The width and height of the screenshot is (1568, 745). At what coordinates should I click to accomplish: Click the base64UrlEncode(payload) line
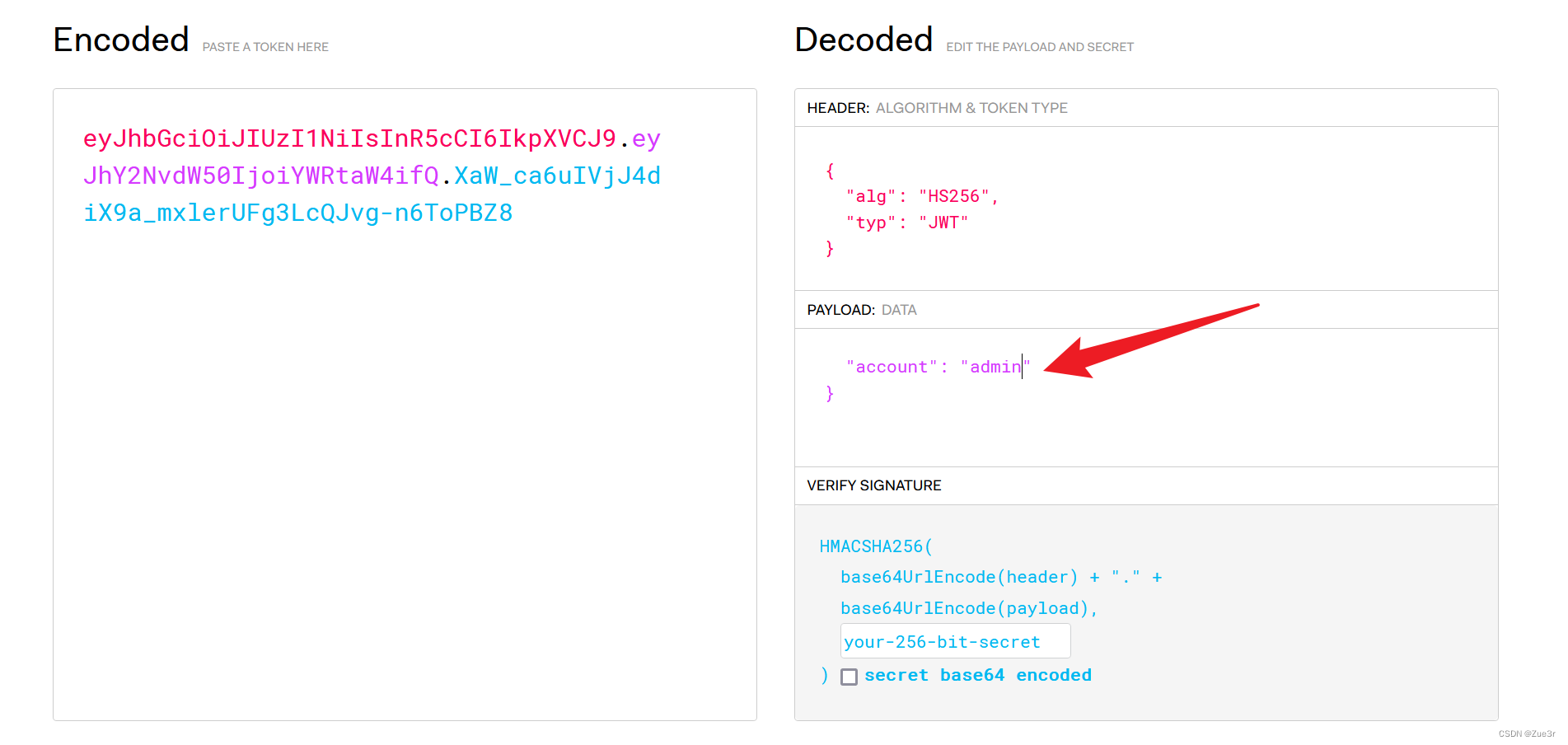[969, 608]
